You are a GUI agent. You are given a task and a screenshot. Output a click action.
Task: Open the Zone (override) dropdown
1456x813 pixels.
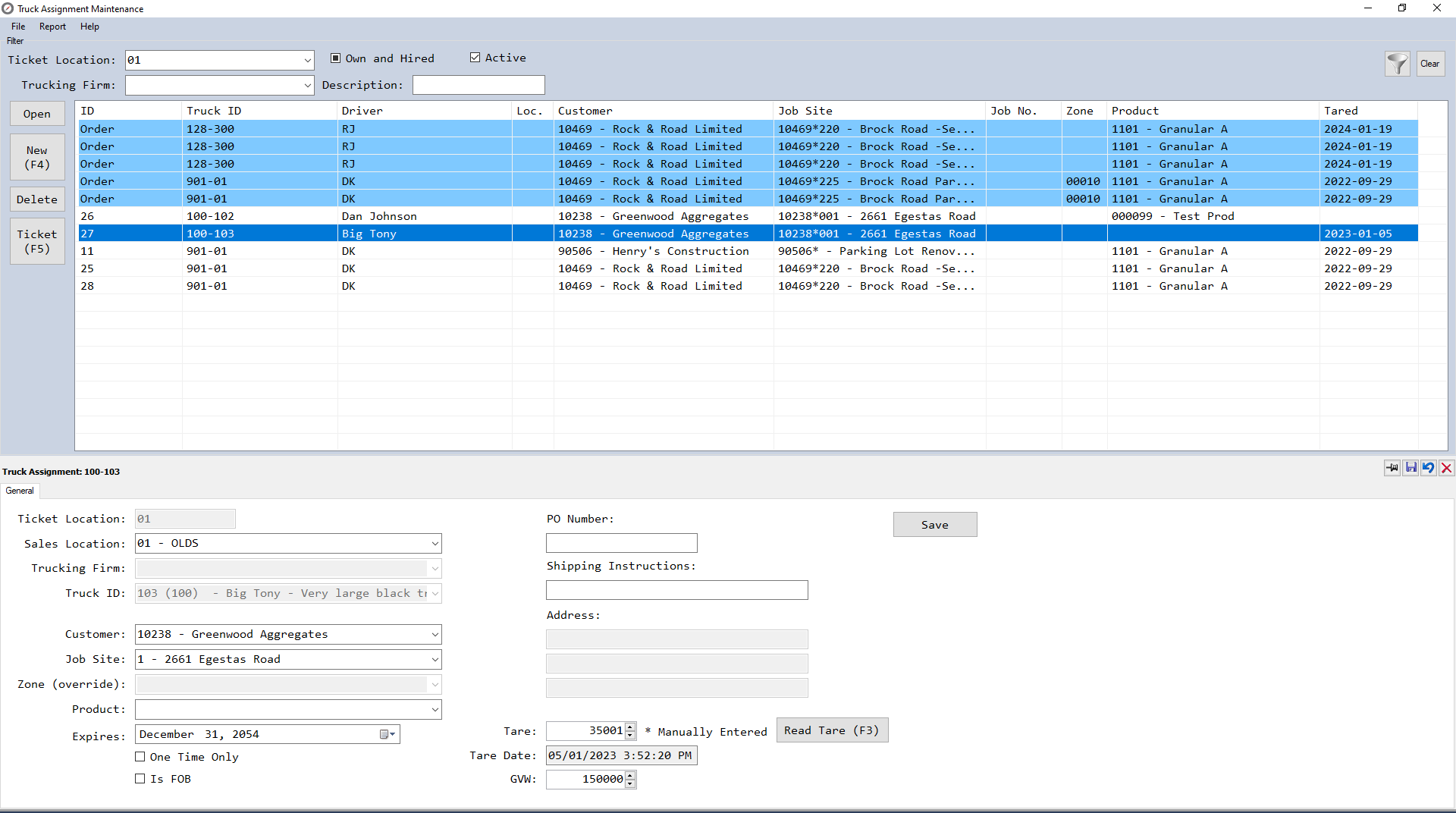point(435,684)
